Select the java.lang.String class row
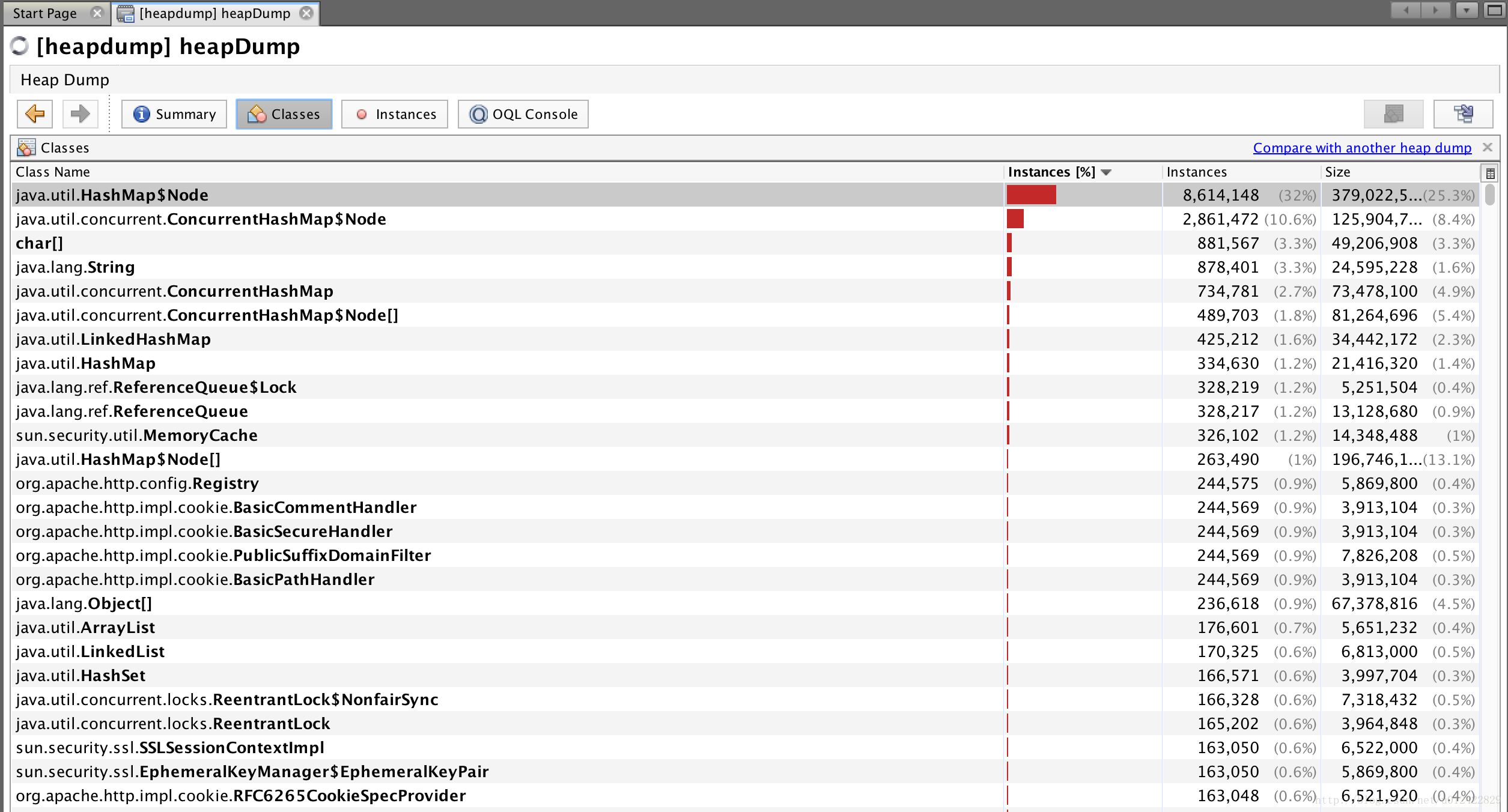 tap(75, 267)
